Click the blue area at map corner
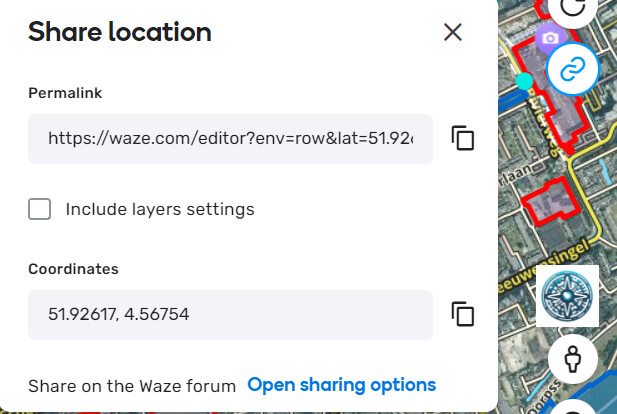Screen dimensions: 617x414 [603, 393]
